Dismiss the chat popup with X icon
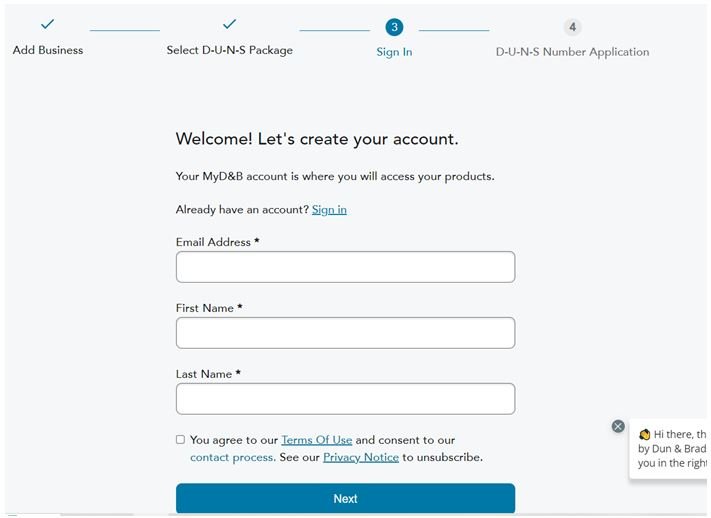 click(618, 426)
